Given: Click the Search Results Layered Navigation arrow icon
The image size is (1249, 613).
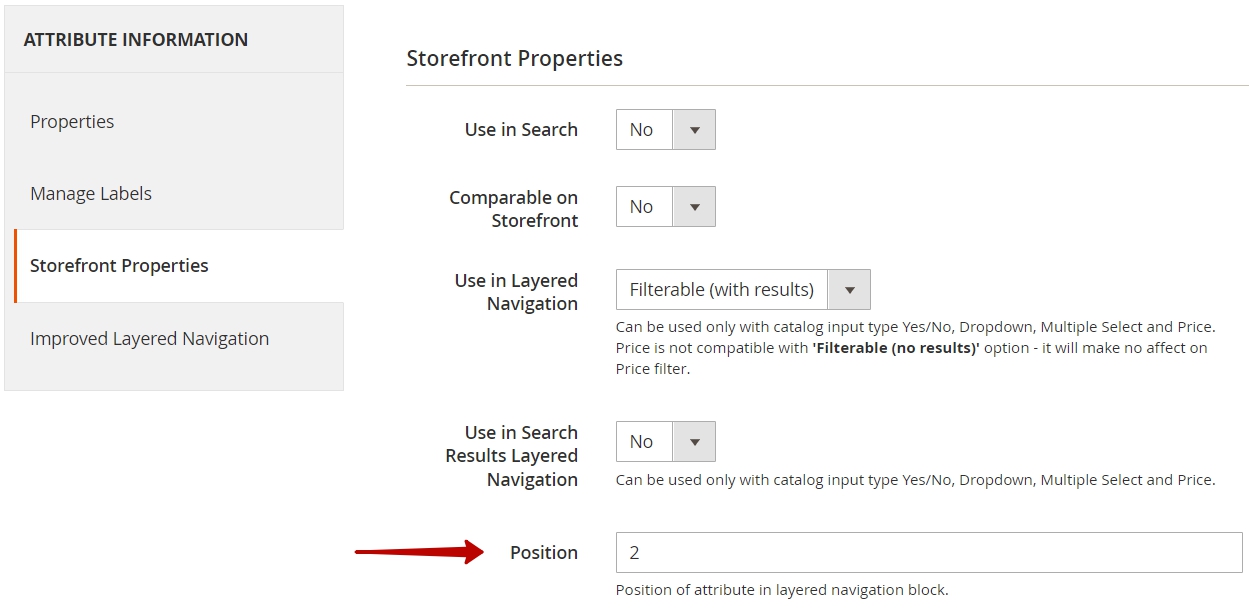Looking at the screenshot, I should point(694,442).
